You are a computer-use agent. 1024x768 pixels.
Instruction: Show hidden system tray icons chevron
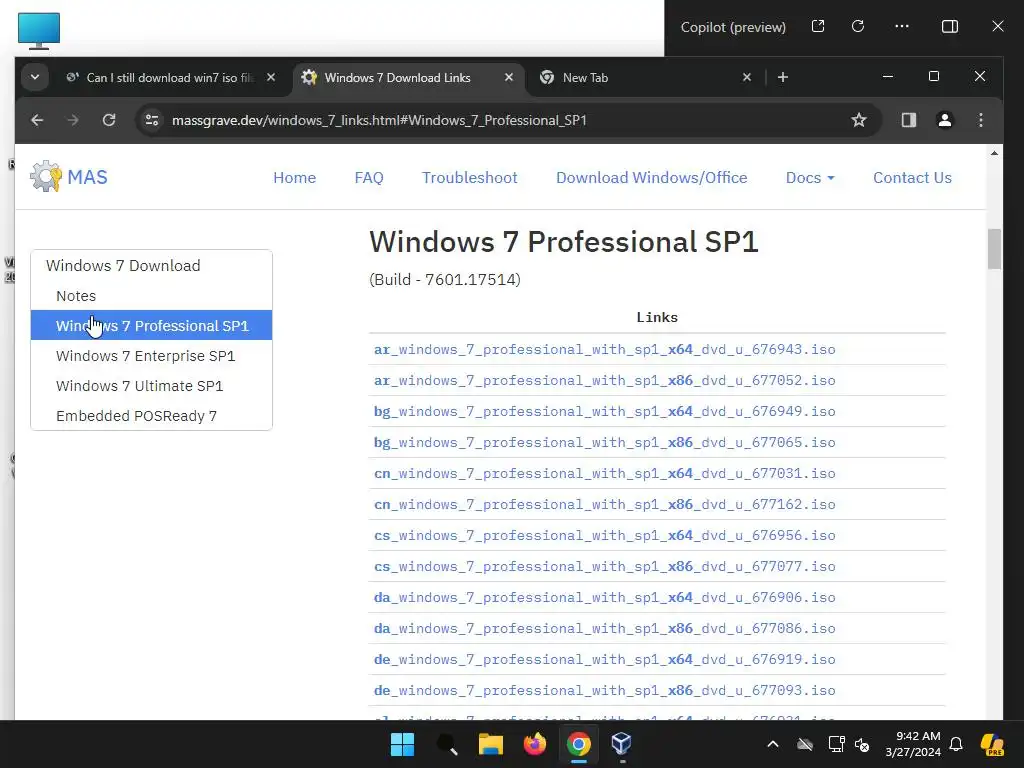point(773,744)
